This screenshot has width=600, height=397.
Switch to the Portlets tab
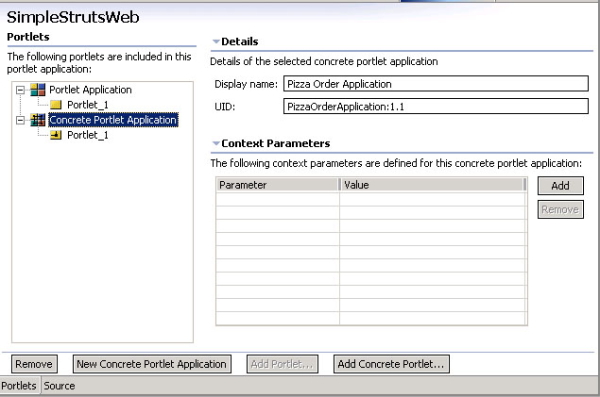pos(19,386)
